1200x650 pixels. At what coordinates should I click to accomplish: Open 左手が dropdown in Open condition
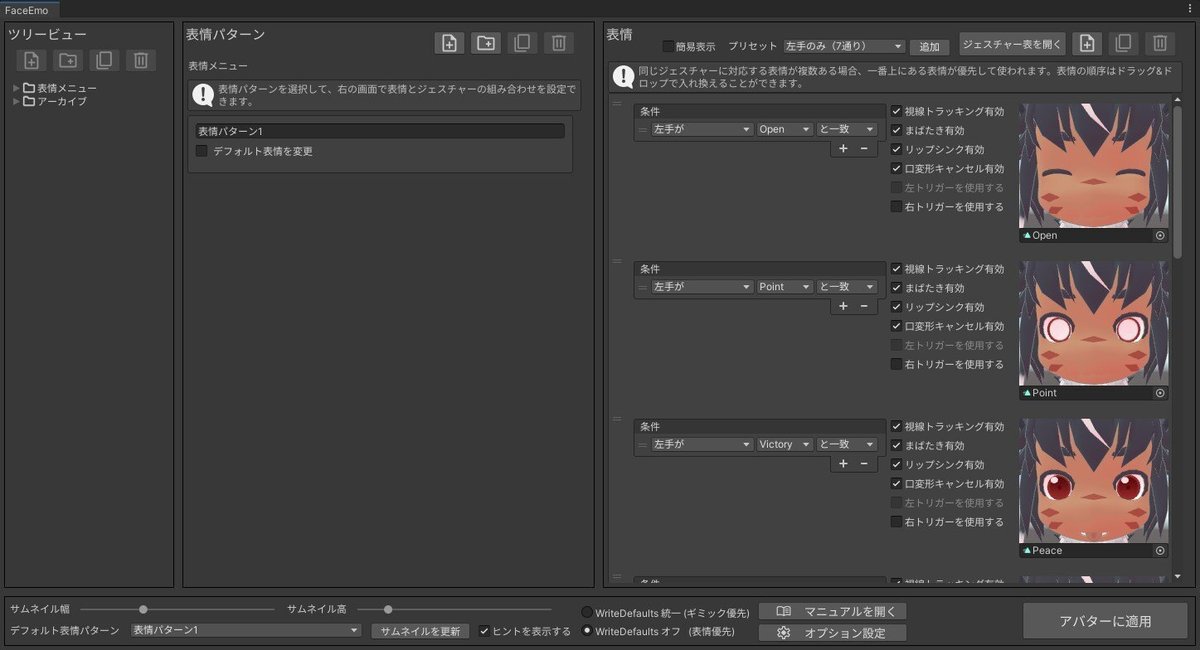(x=701, y=129)
